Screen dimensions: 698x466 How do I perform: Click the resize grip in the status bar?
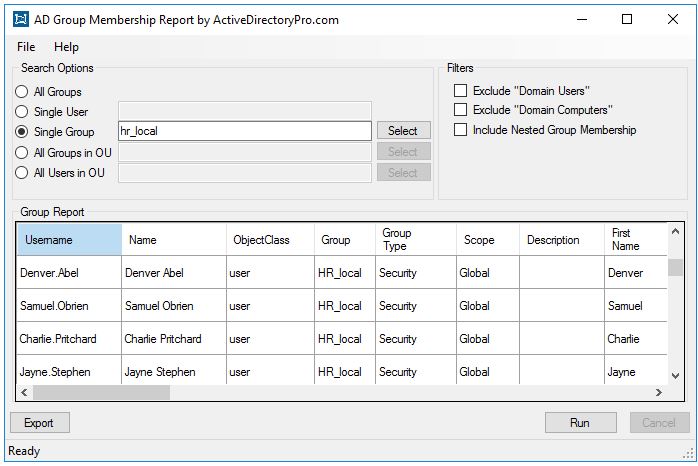click(x=688, y=454)
